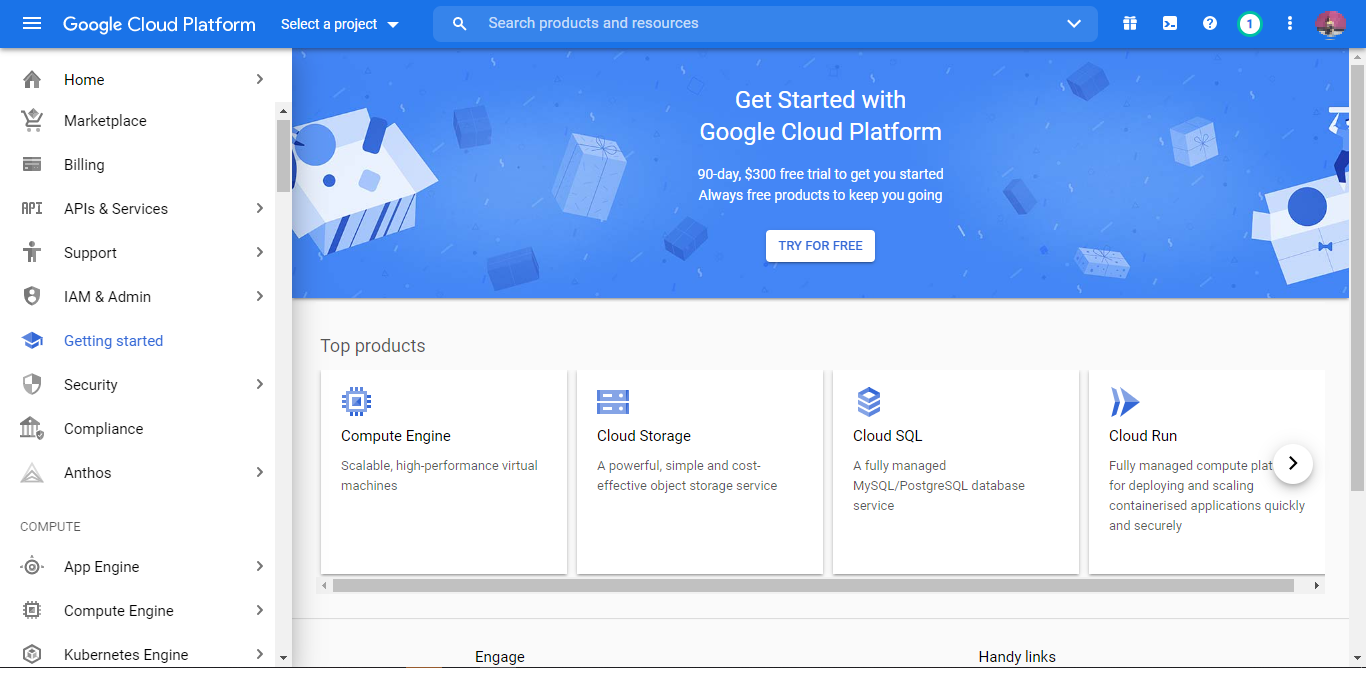This screenshot has width=1366, height=698.
Task: Click the TRY FOR FREE button
Action: [x=820, y=246]
